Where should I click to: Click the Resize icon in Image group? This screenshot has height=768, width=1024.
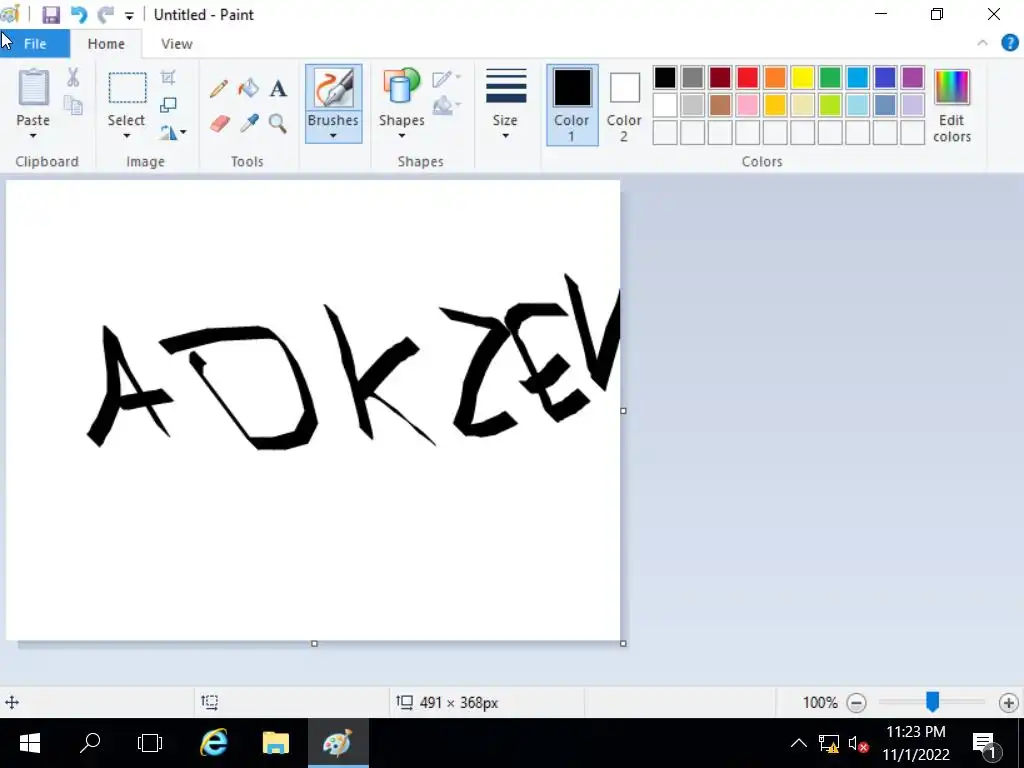[168, 104]
